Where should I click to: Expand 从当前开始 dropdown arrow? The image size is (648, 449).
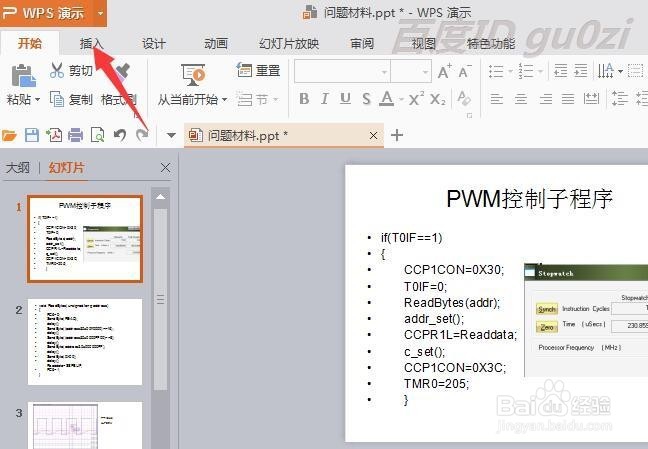[x=224, y=100]
